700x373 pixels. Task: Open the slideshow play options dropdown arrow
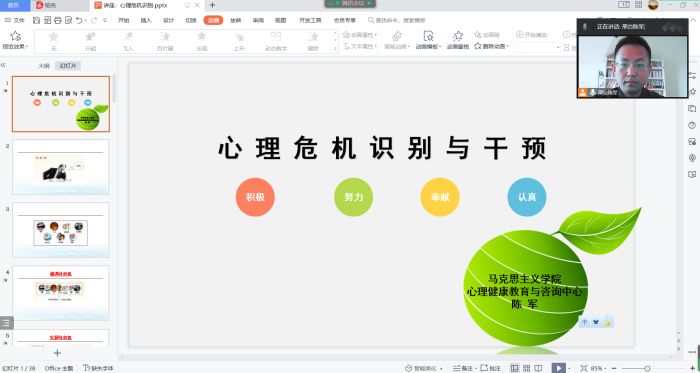tap(569, 369)
